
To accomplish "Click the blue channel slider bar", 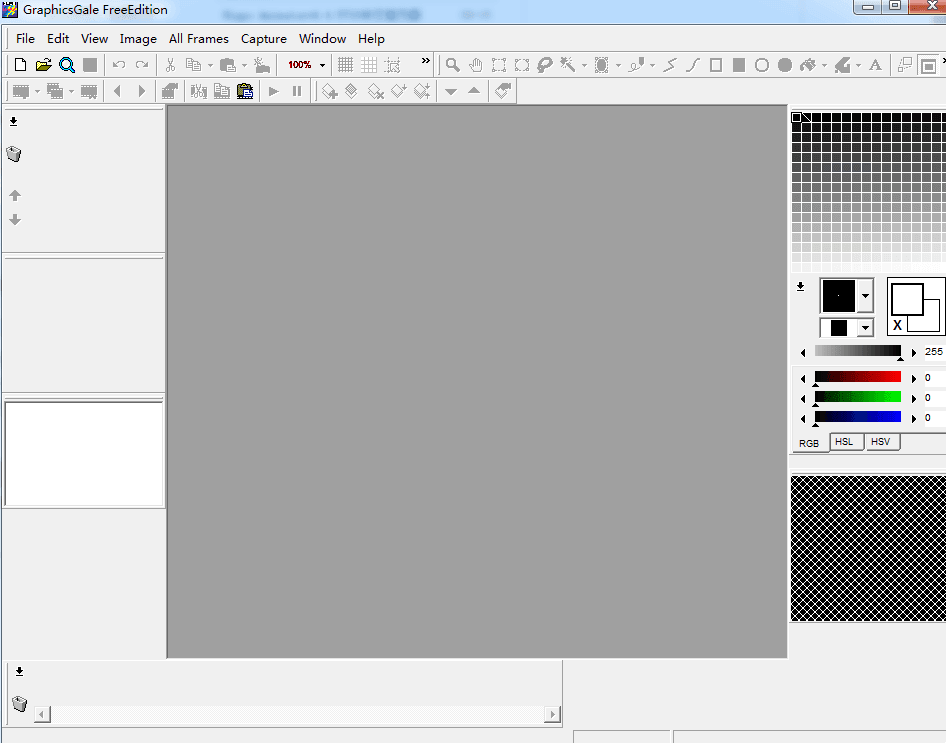I will 857,417.
